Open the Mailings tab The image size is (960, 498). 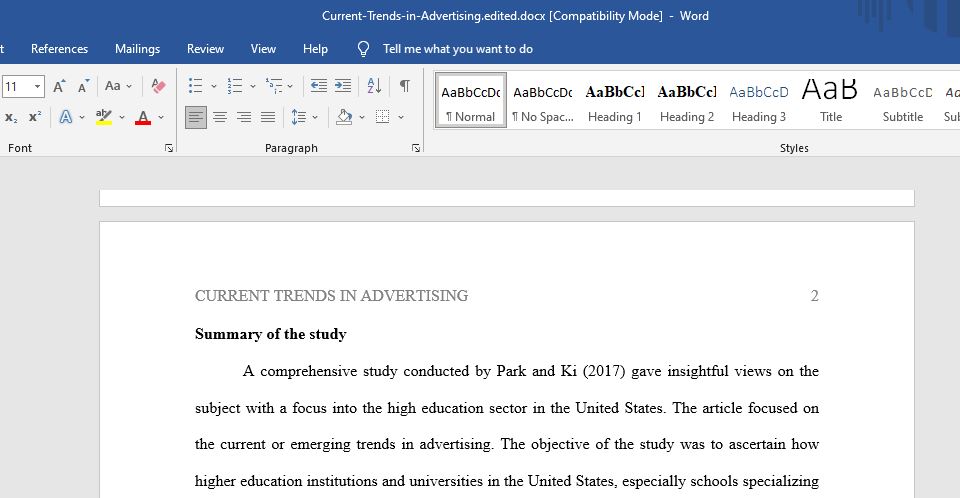137,49
